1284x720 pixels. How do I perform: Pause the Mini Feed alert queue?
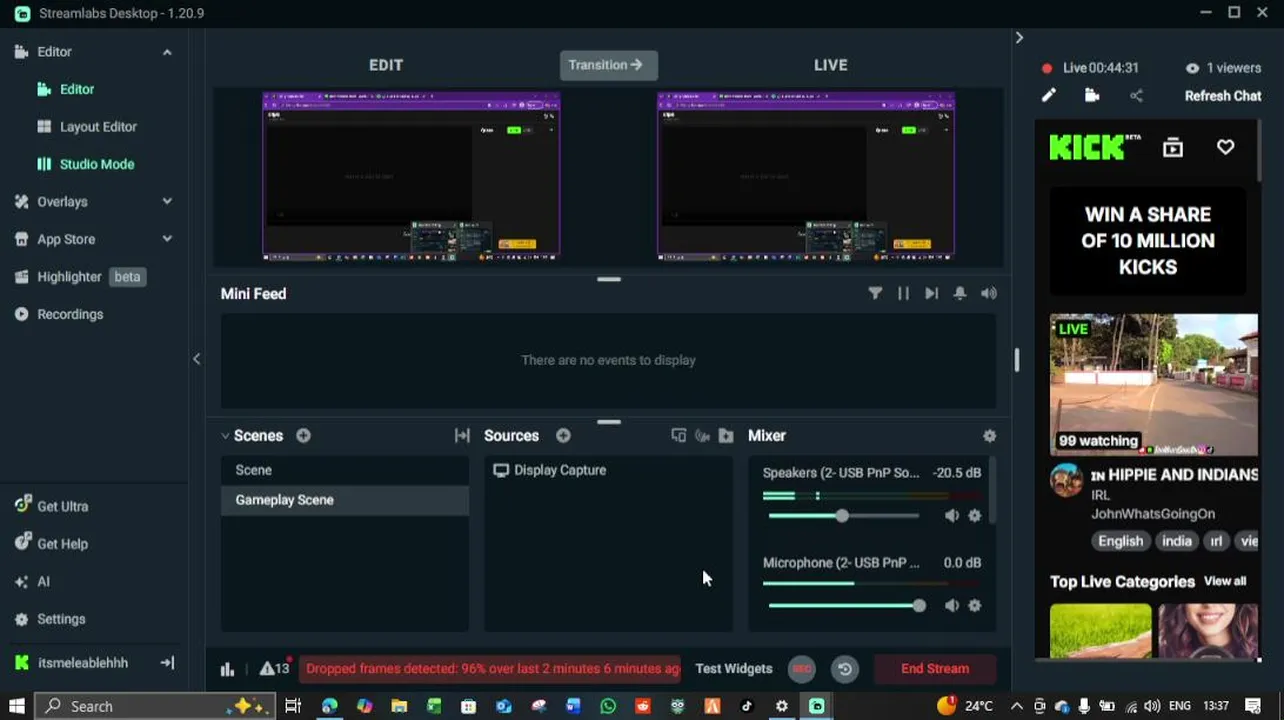pyautogui.click(x=903, y=293)
